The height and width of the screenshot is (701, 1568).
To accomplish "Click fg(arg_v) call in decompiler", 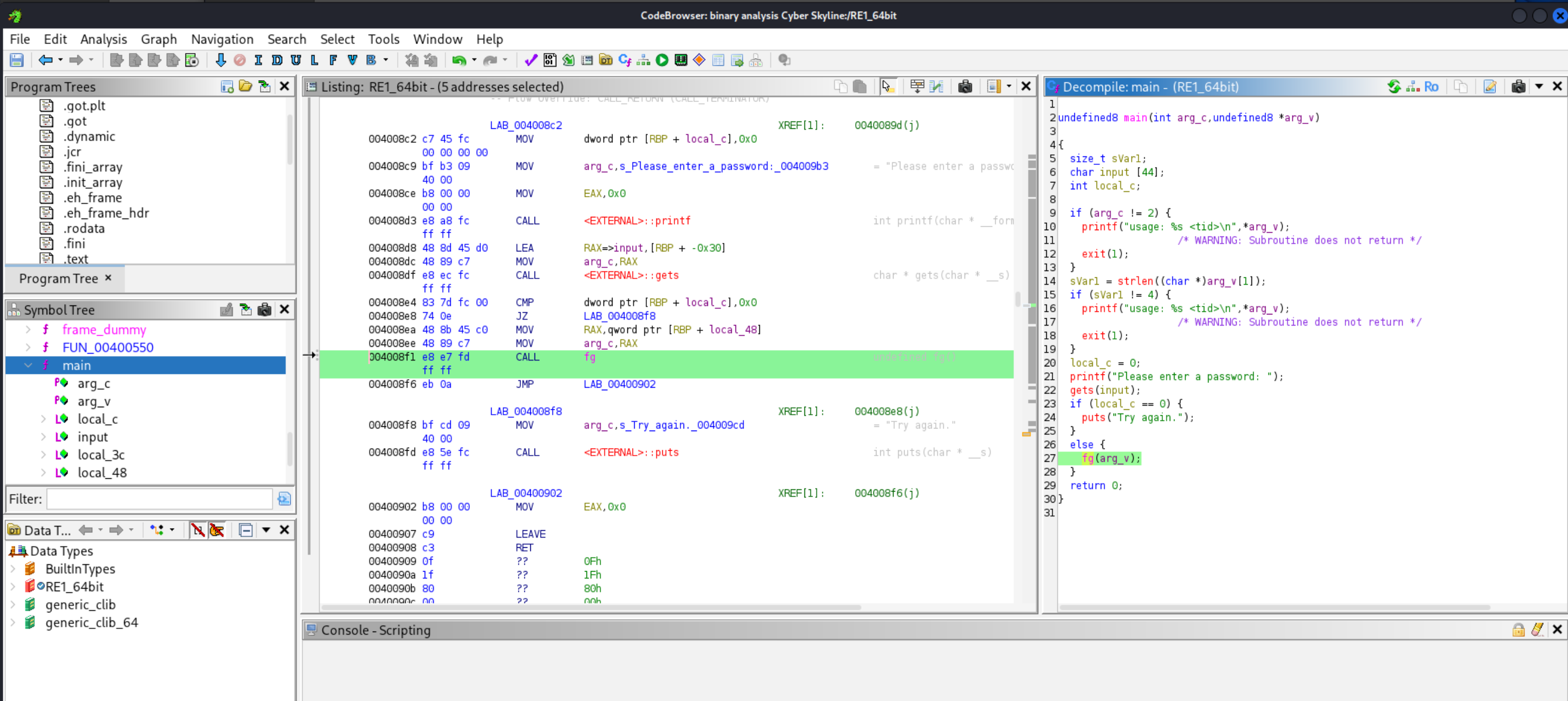I will click(x=1110, y=458).
